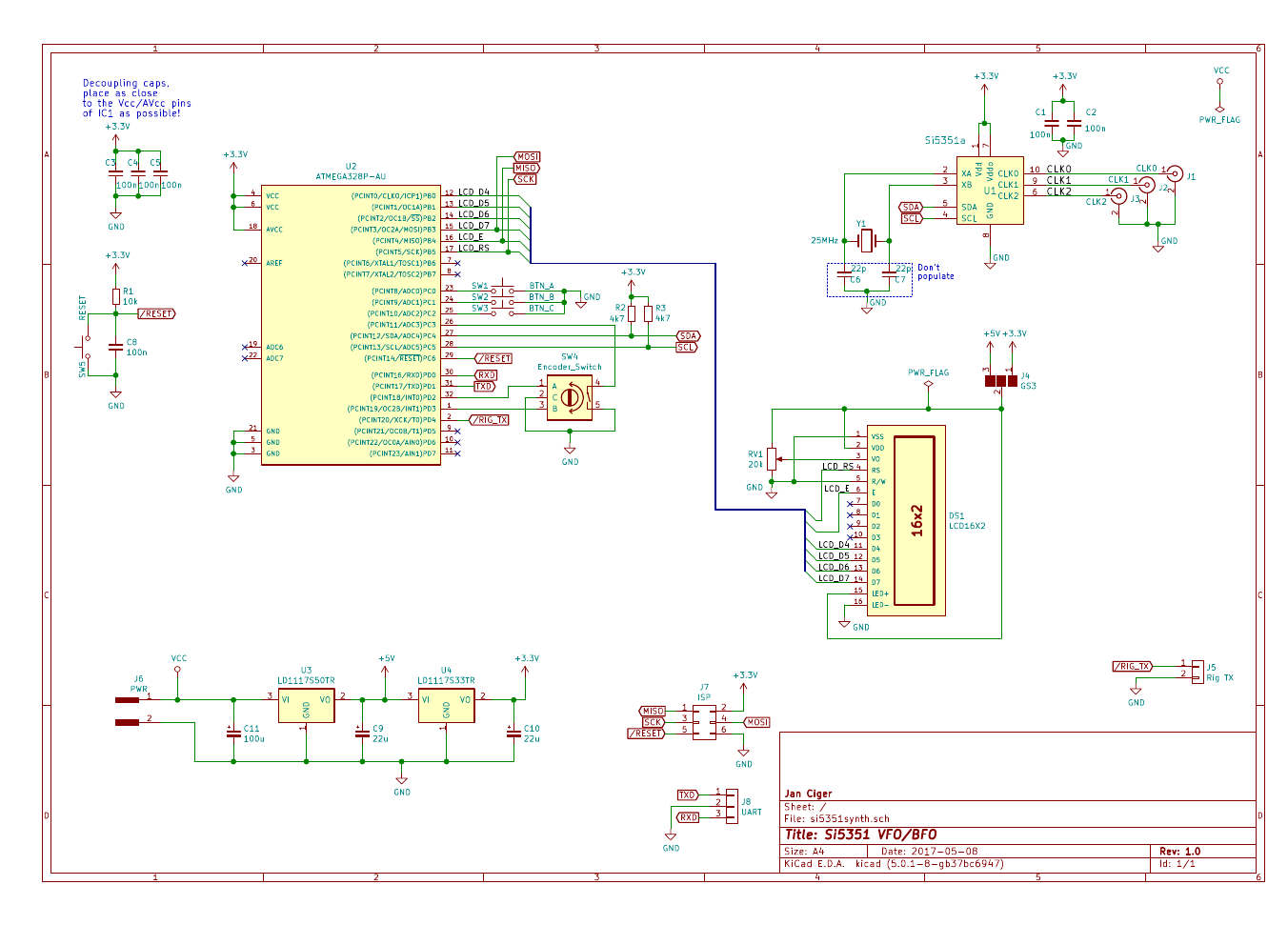Select the potentiometer symbol RV1
The image size is (1288, 925).
click(772, 459)
